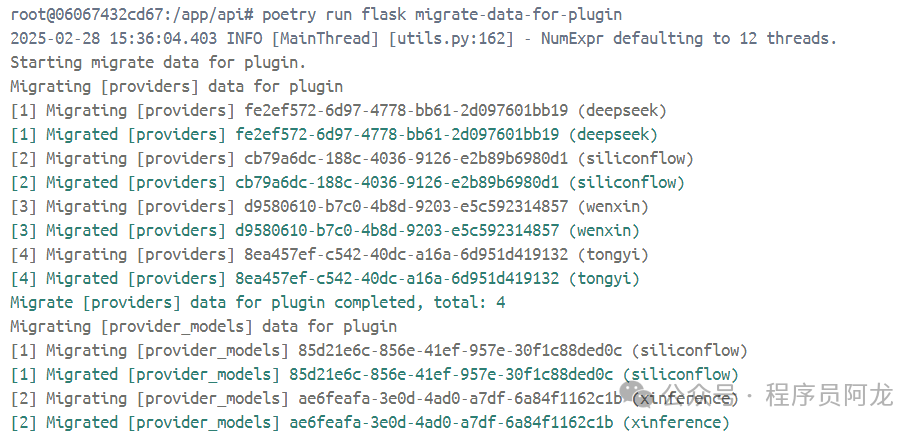Click the 'Migrating [providers] data for plugin' header line

(x=176, y=86)
